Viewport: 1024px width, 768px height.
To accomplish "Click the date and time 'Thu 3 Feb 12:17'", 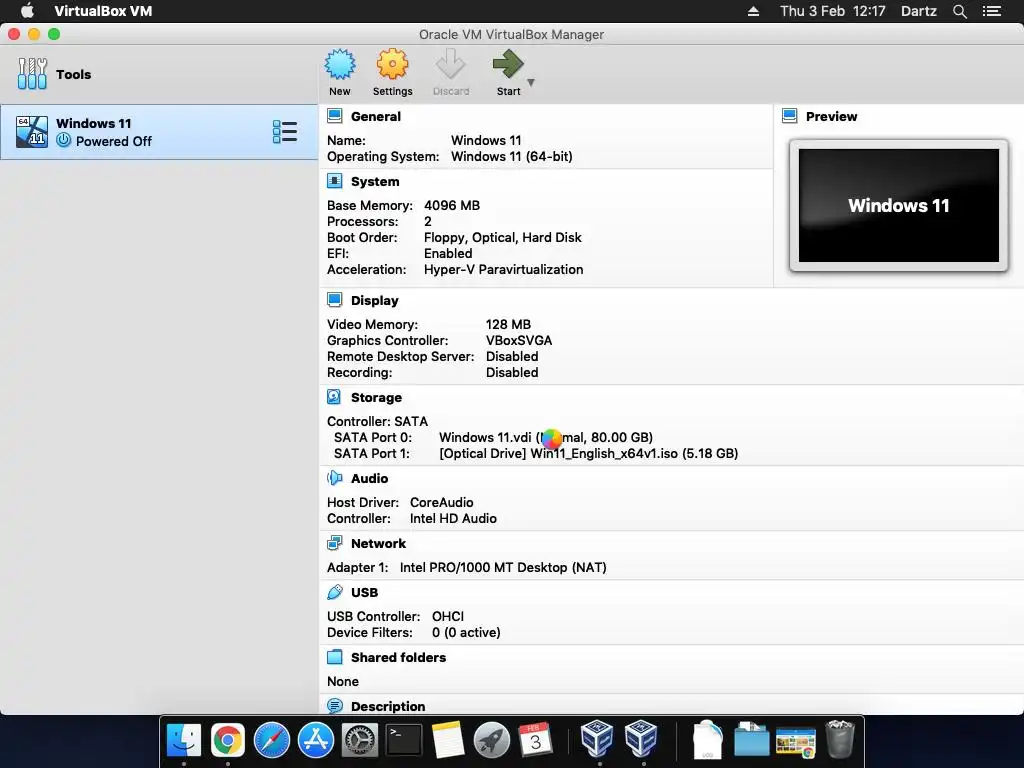I will (833, 11).
